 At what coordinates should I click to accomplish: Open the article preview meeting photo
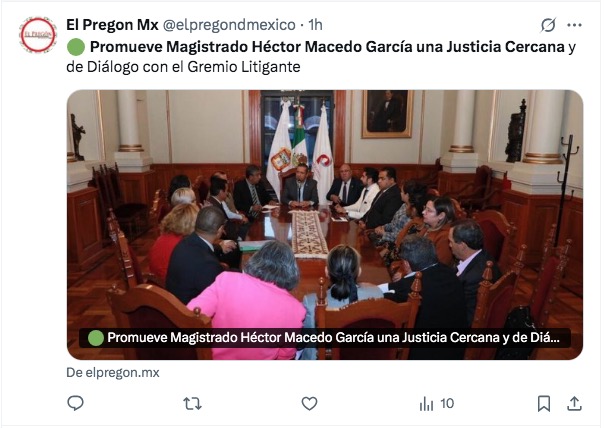point(325,225)
